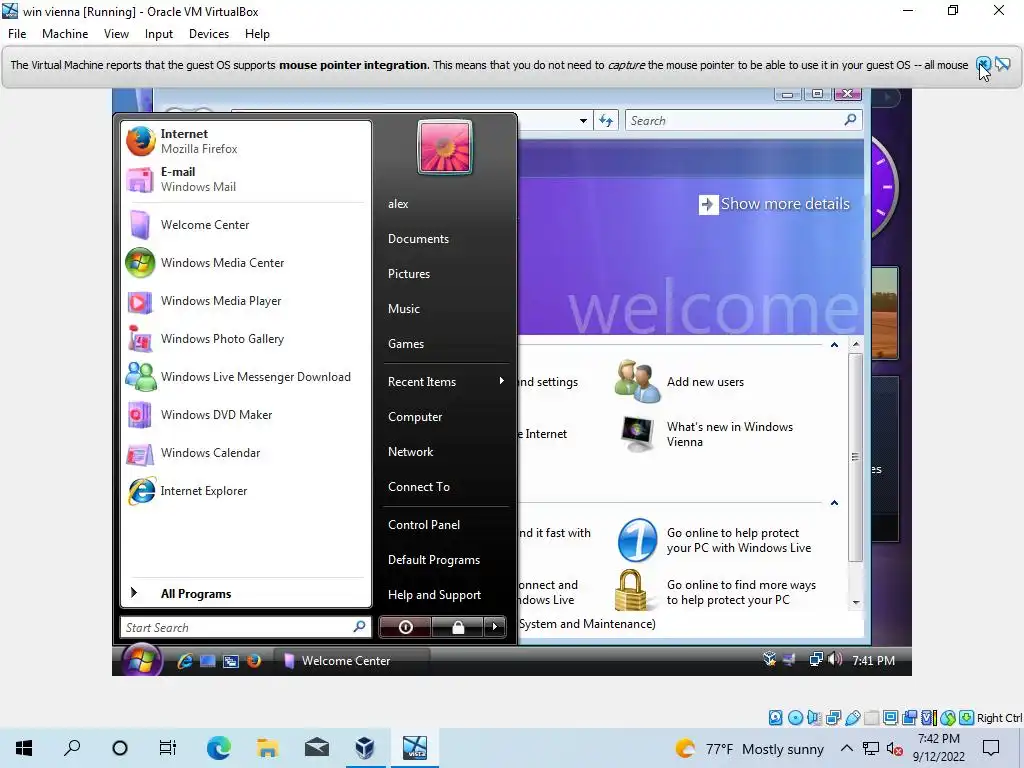The image size is (1024, 768).
Task: Lock the computer with padlock button
Action: pyautogui.click(x=458, y=627)
